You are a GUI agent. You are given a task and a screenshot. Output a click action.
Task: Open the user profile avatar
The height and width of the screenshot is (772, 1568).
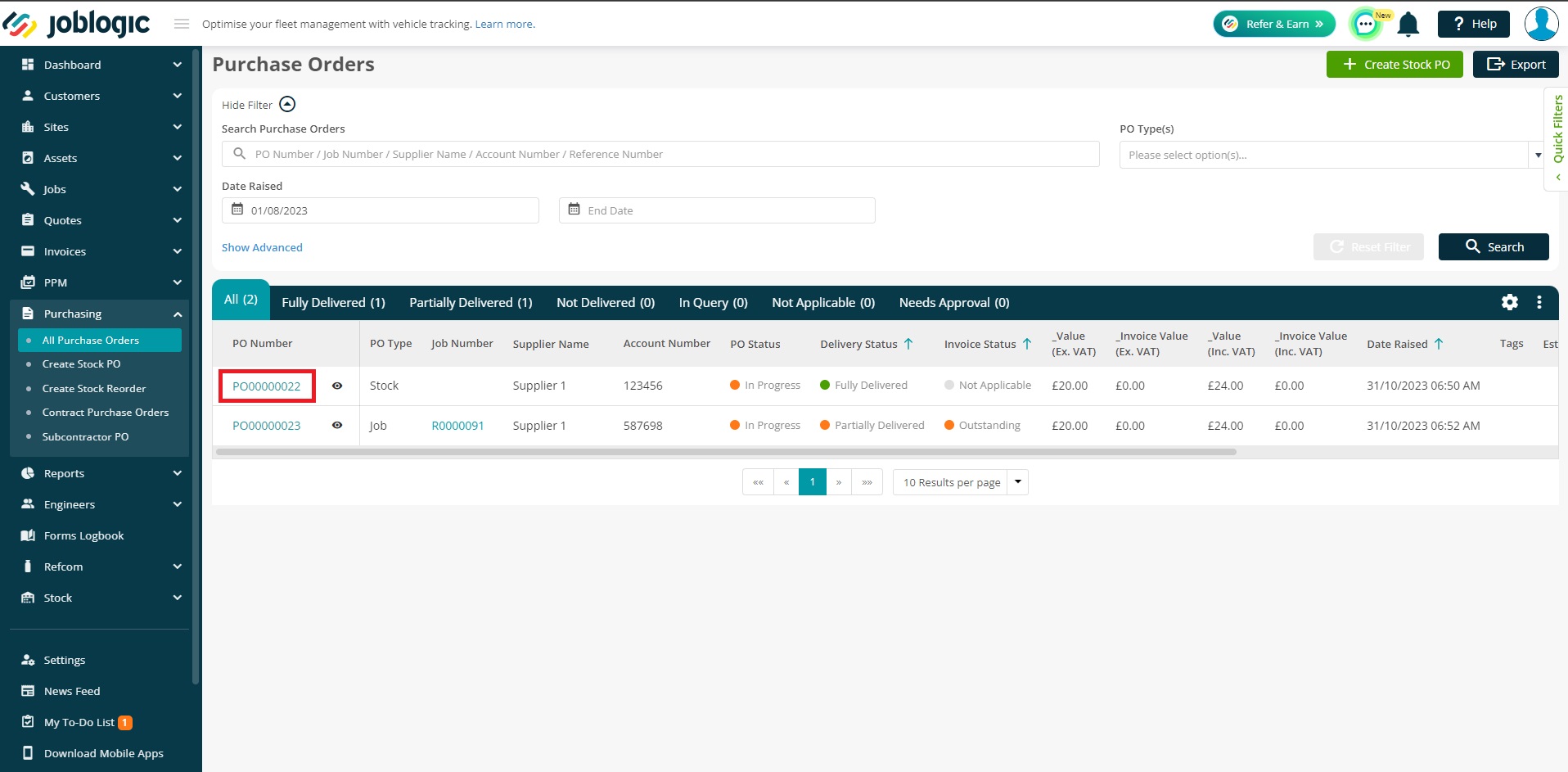pos(1541,24)
